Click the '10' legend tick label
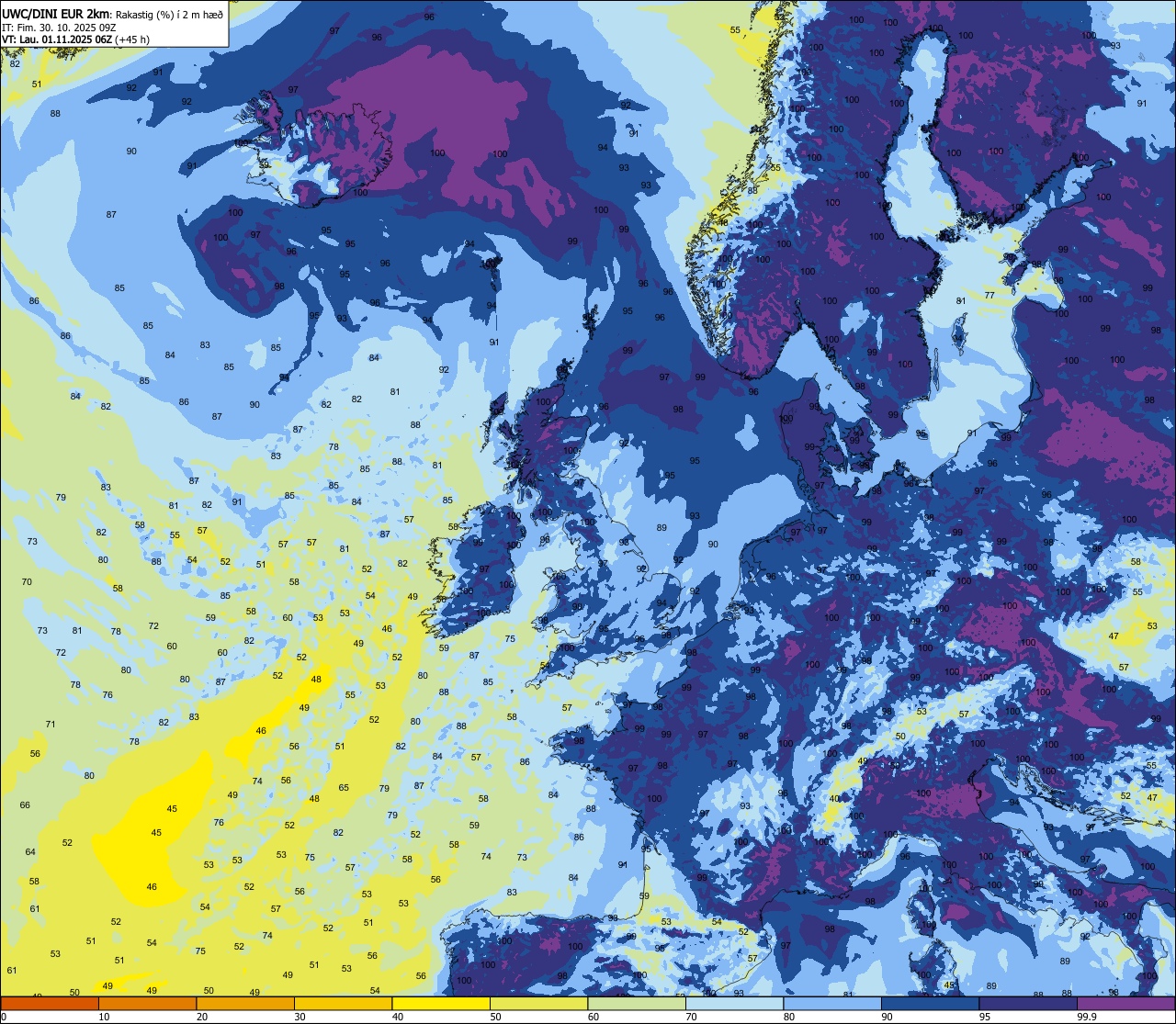 (x=105, y=1017)
